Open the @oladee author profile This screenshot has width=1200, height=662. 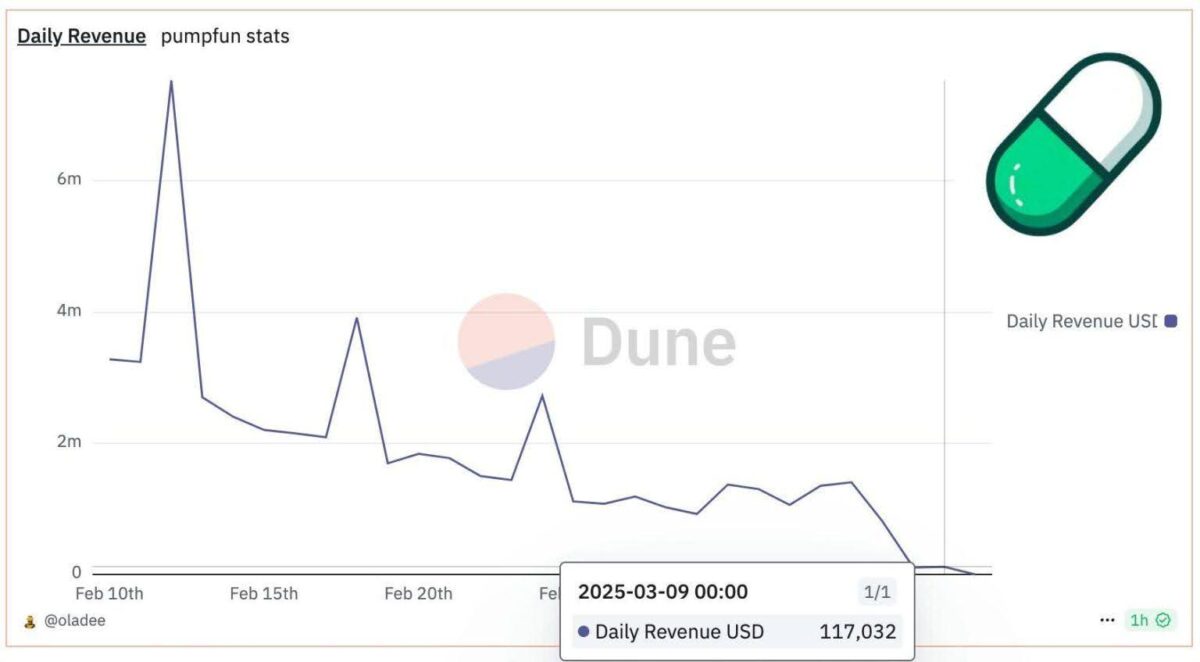pyautogui.click(x=74, y=620)
